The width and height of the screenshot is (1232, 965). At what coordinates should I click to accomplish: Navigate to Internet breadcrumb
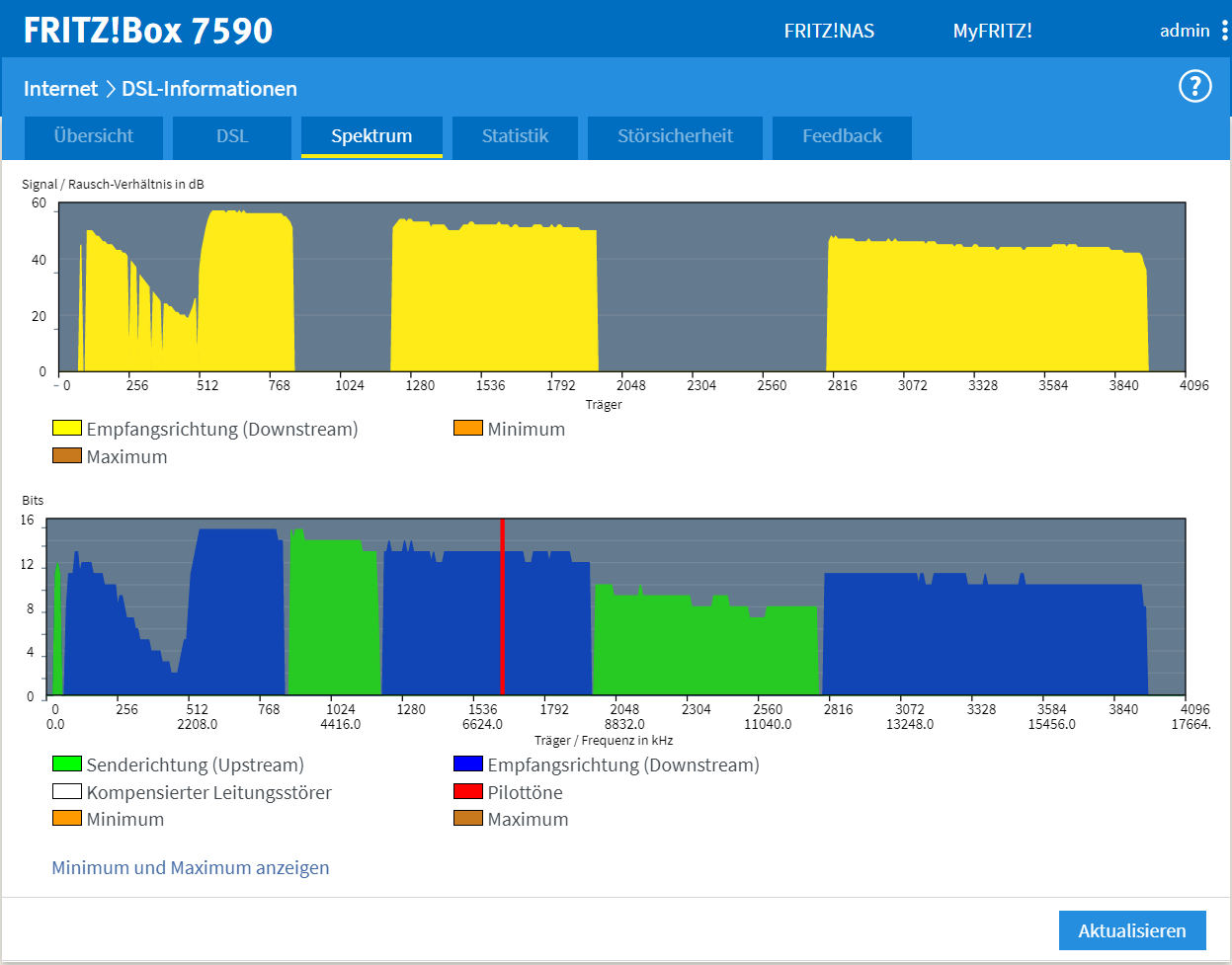point(60,89)
